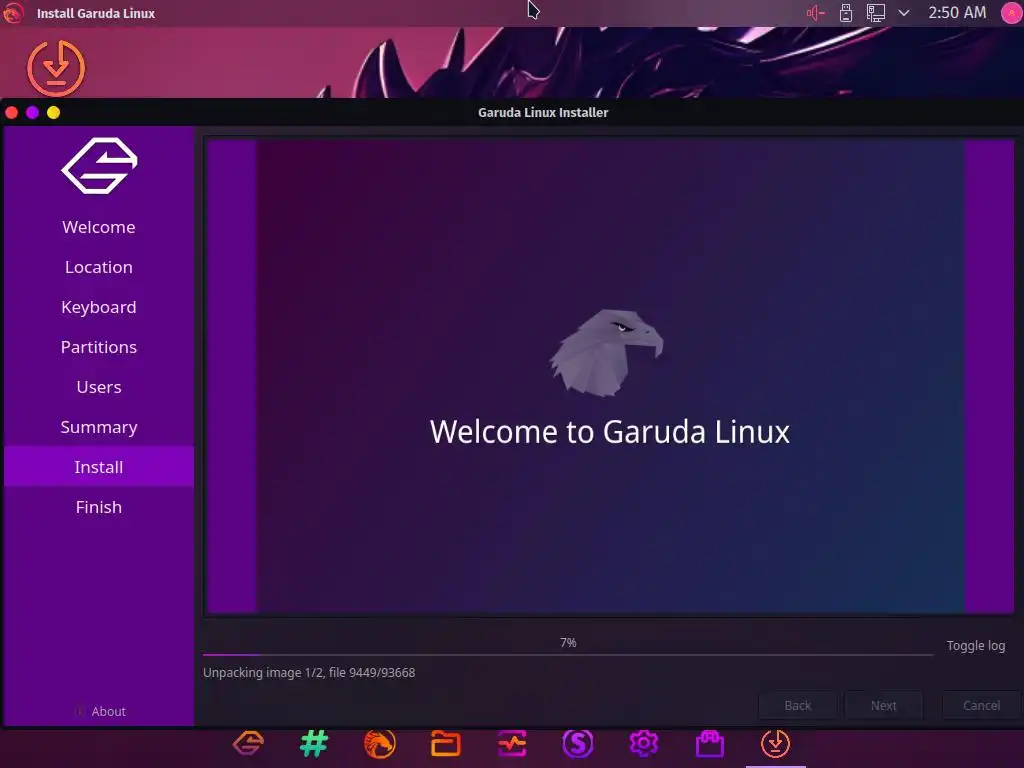Click the Welcome to Garuda Linux text
Screen dimensions: 1024x768
(x=609, y=432)
